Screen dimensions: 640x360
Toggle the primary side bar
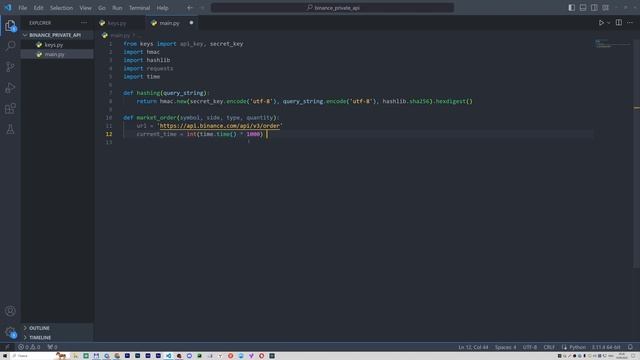coord(571,8)
